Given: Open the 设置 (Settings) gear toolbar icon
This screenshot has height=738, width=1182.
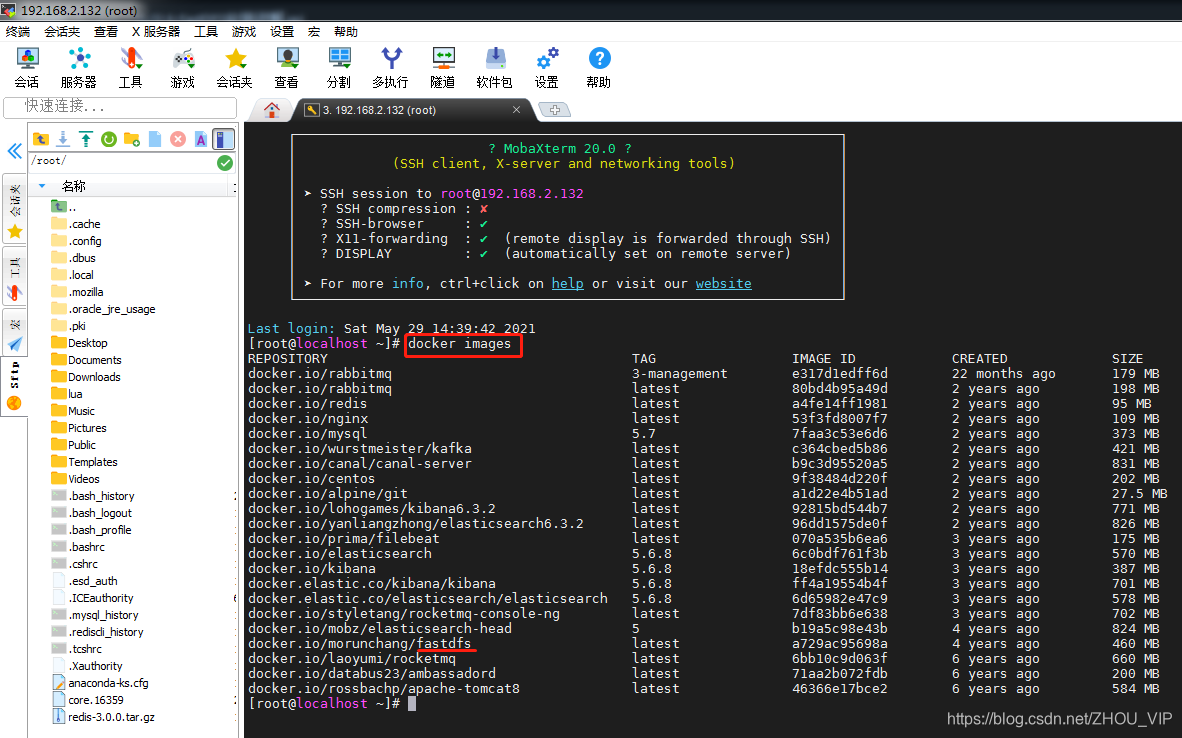Looking at the screenshot, I should (x=547, y=67).
